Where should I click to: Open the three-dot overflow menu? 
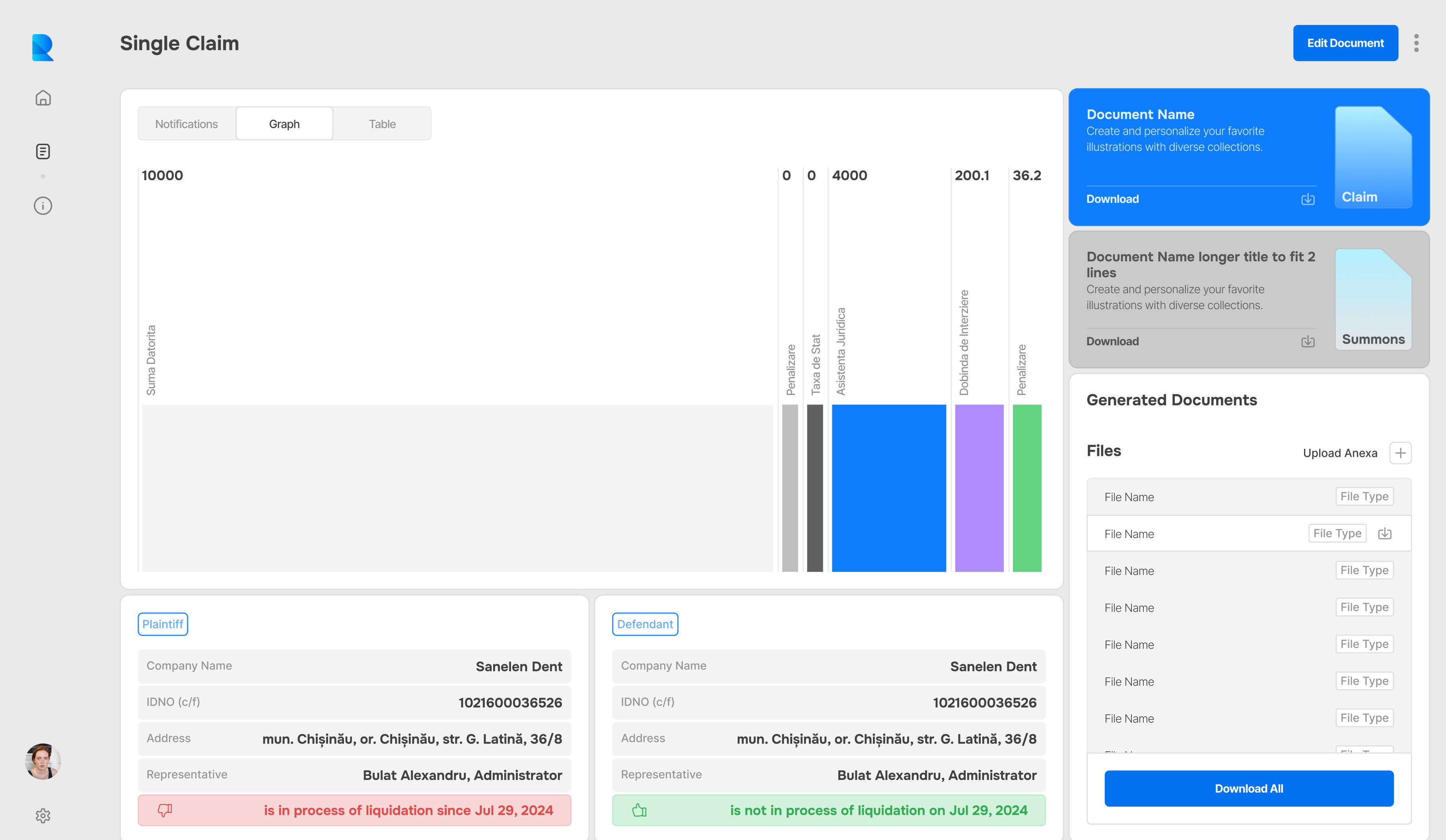1416,43
